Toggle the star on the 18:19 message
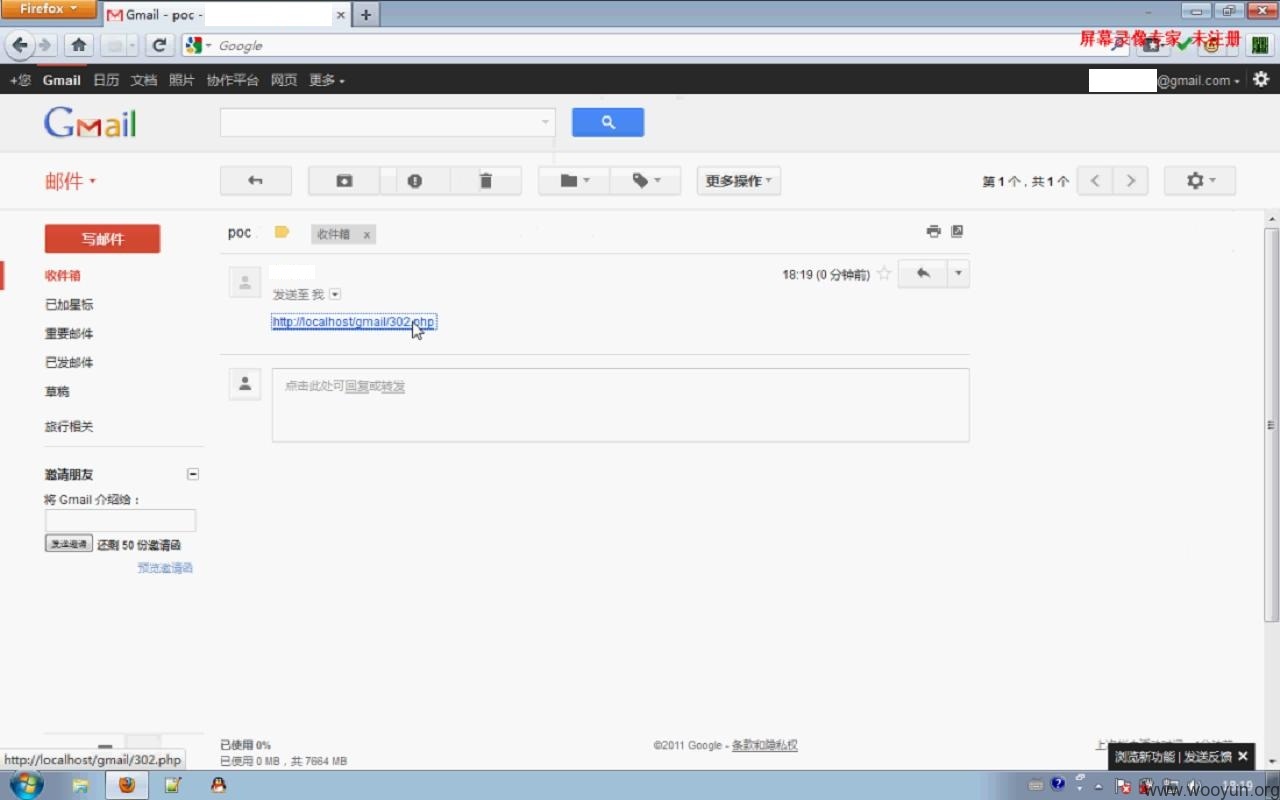Screen dimensions: 1280x800 [884, 274]
